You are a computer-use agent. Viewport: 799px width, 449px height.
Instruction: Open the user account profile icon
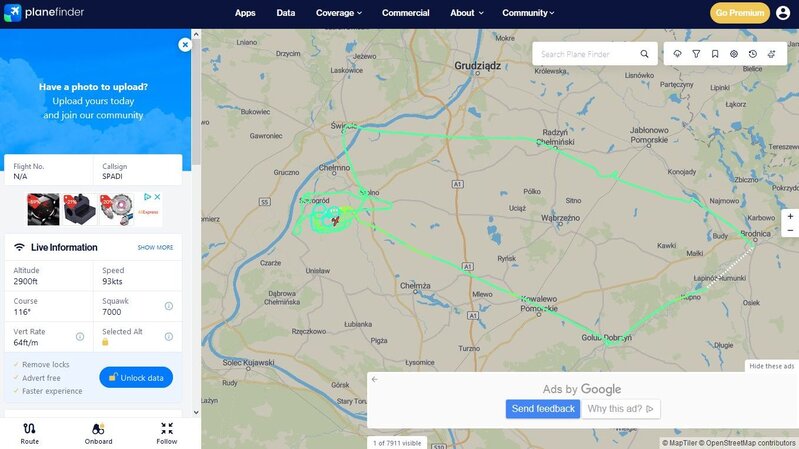click(783, 13)
